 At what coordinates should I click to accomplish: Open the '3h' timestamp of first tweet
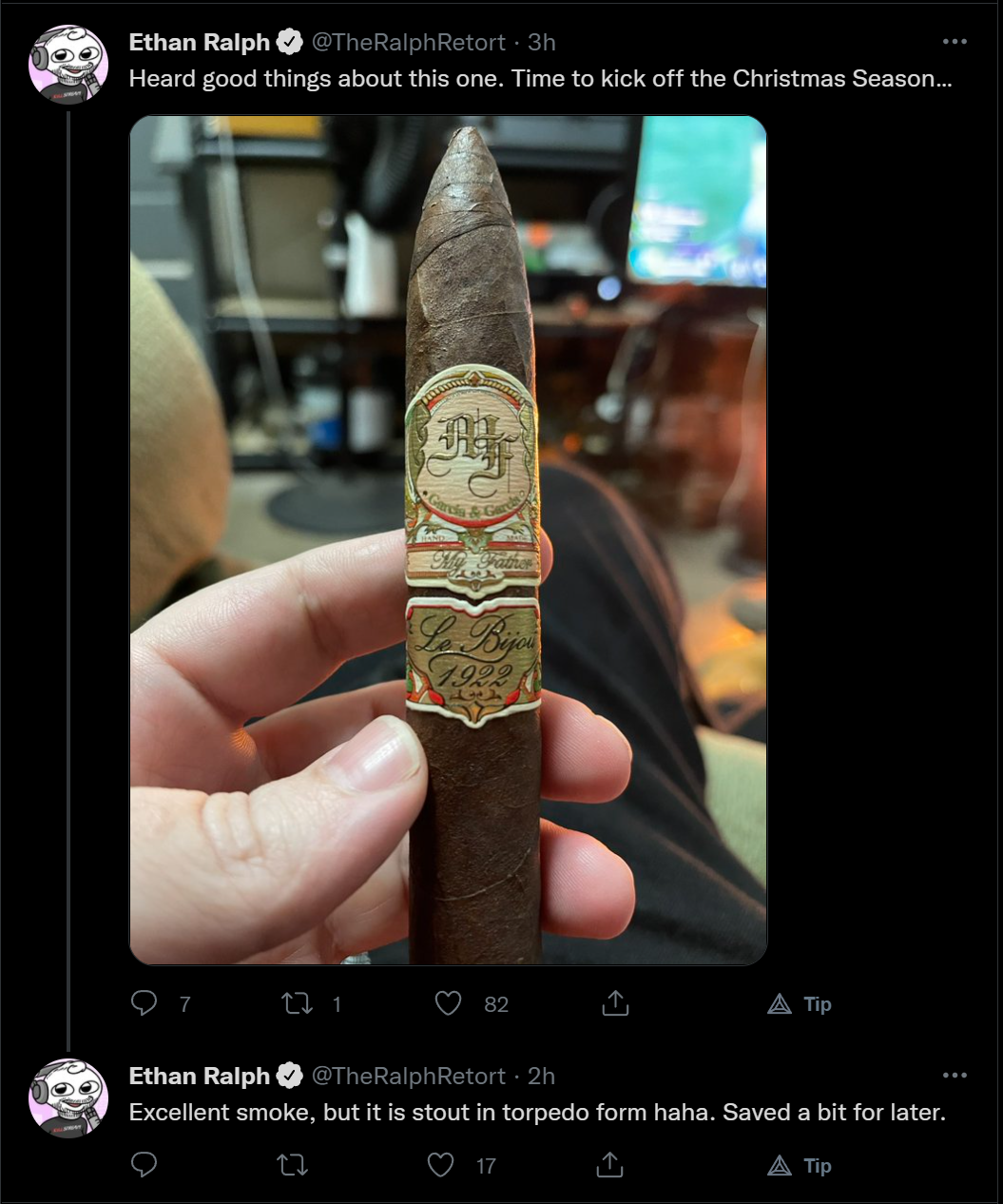542,42
